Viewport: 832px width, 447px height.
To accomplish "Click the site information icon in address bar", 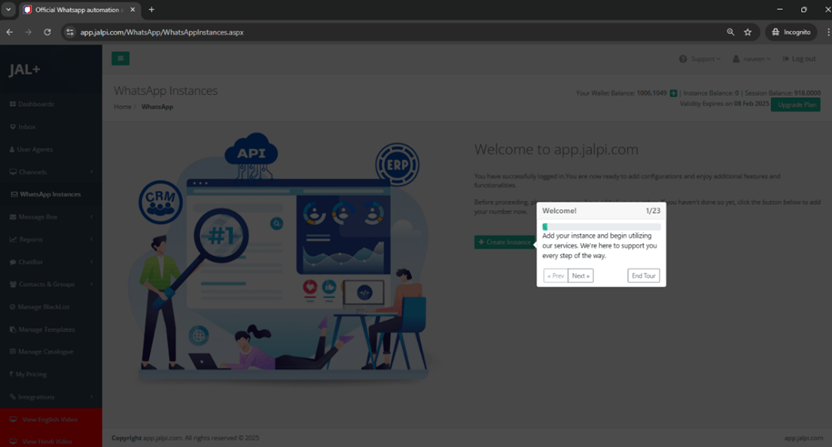I will tap(70, 32).
